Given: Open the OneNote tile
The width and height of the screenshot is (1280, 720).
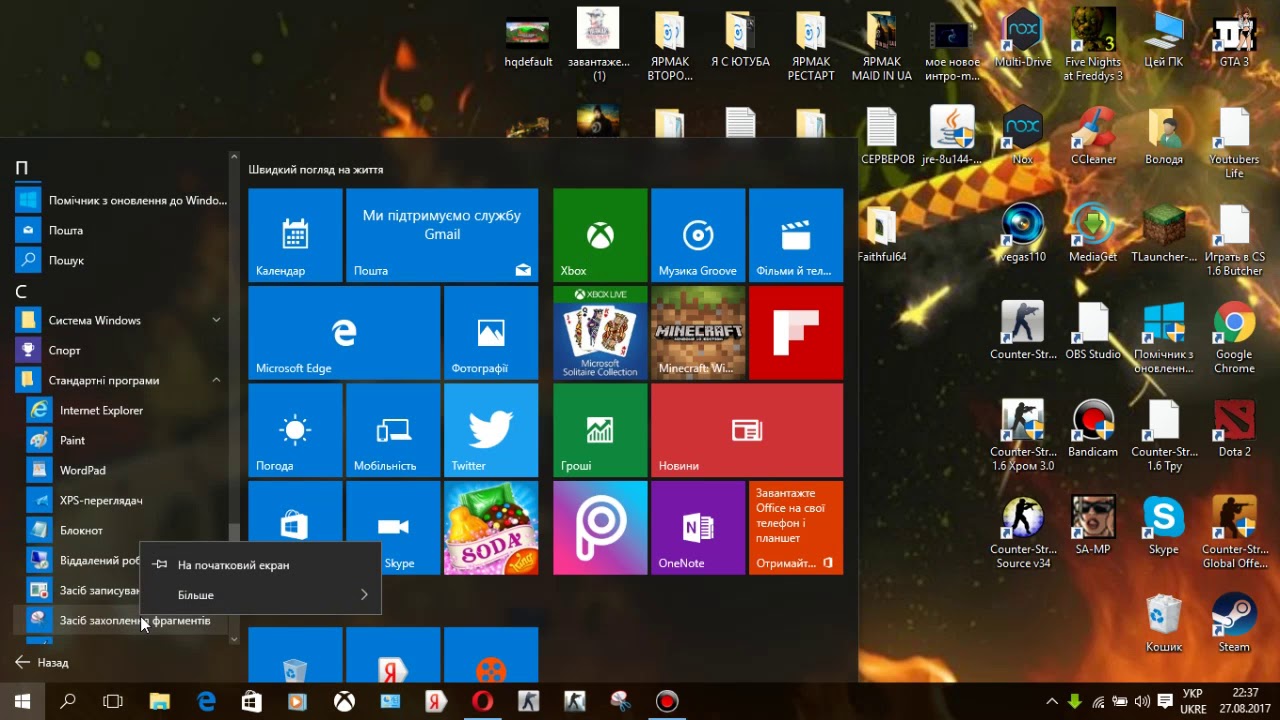Looking at the screenshot, I should (698, 528).
